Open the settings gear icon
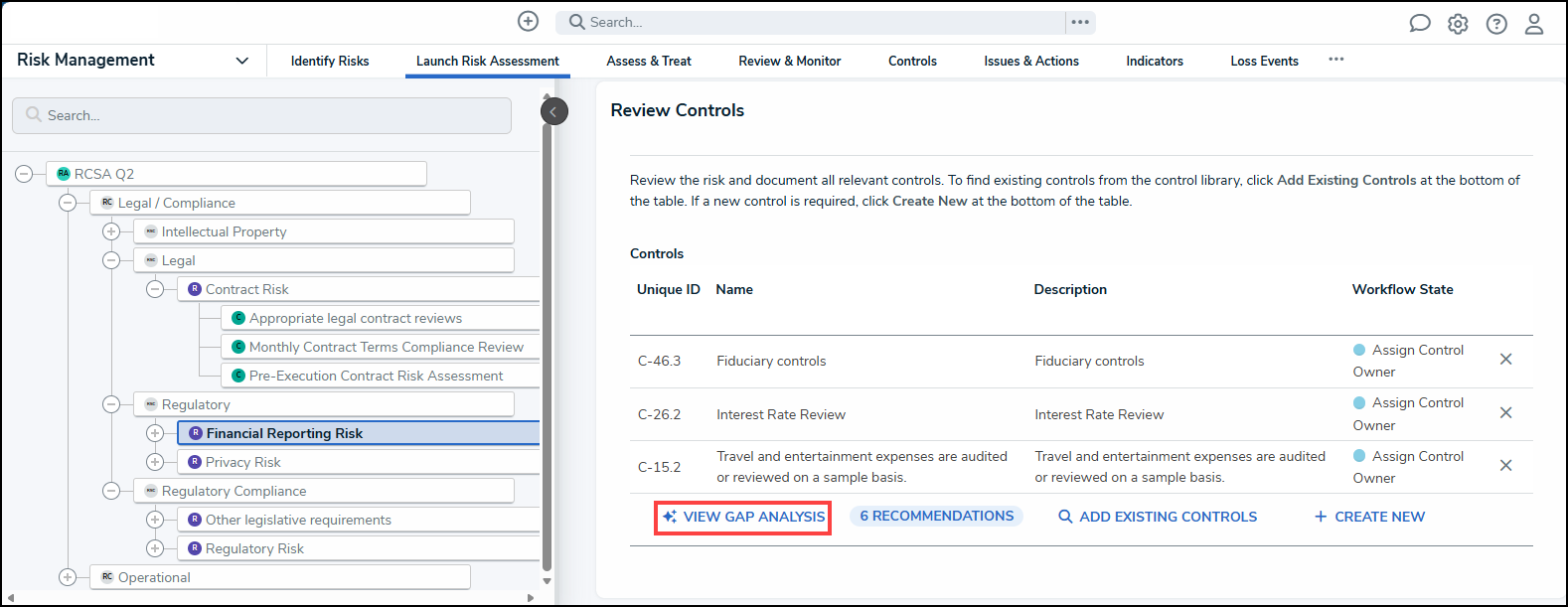 point(1458,24)
